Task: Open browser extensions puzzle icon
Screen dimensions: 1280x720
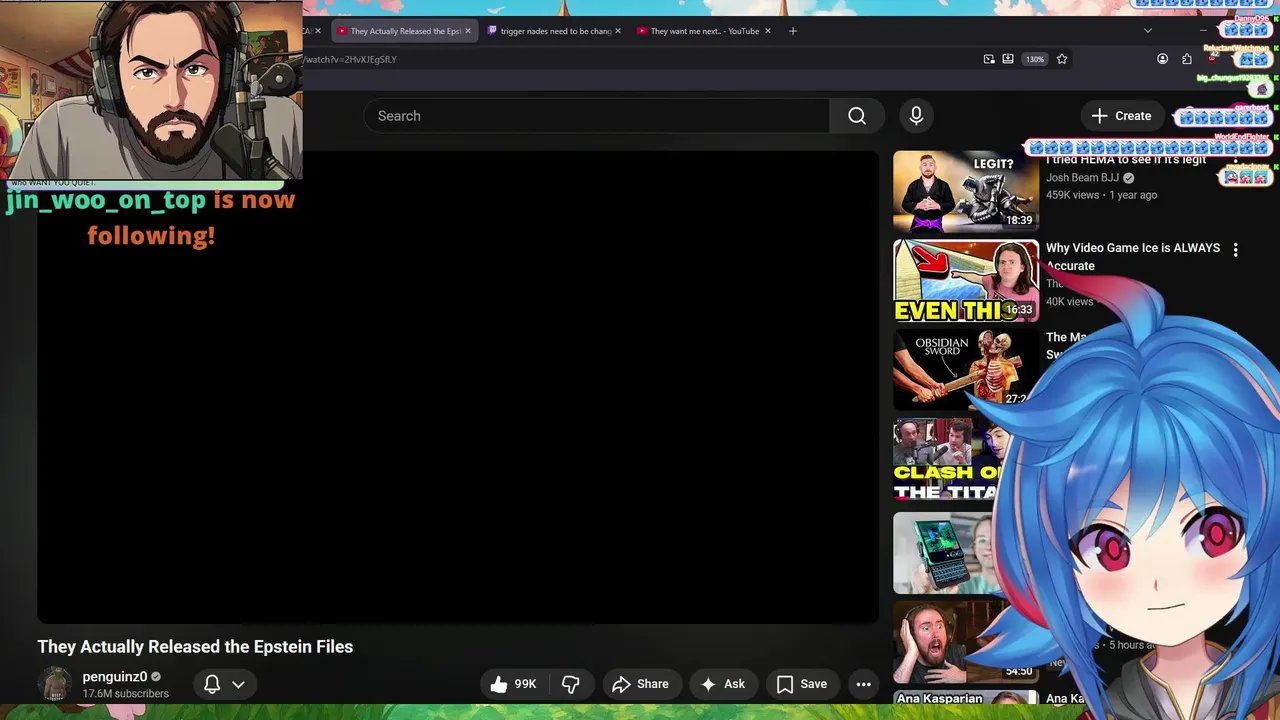Action: tap(1187, 59)
